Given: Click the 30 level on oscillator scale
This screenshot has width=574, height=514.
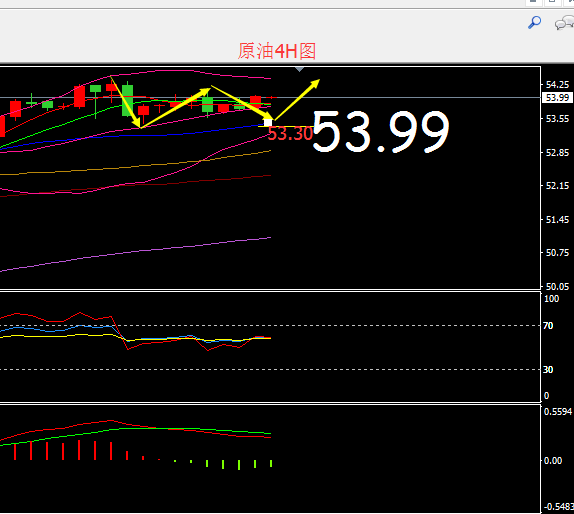Looking at the screenshot, I should click(x=548, y=370).
